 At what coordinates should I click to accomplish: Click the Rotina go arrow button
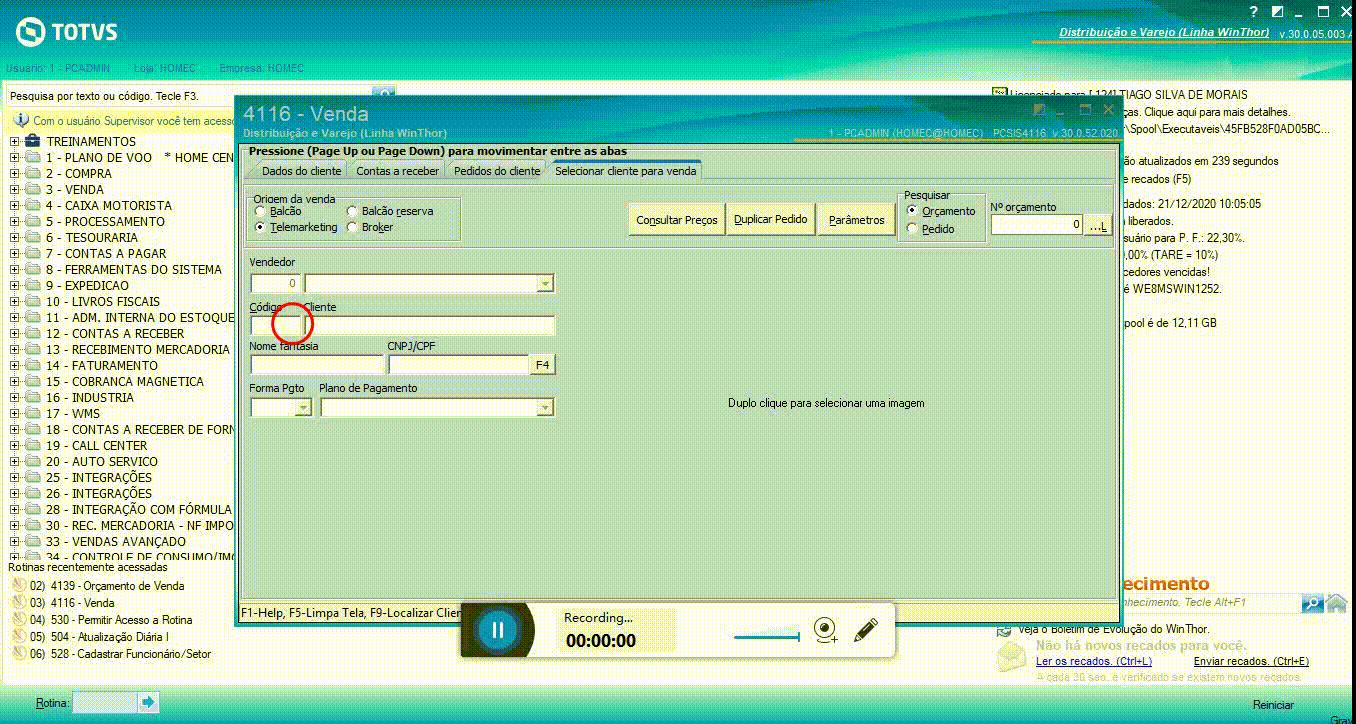pos(148,702)
